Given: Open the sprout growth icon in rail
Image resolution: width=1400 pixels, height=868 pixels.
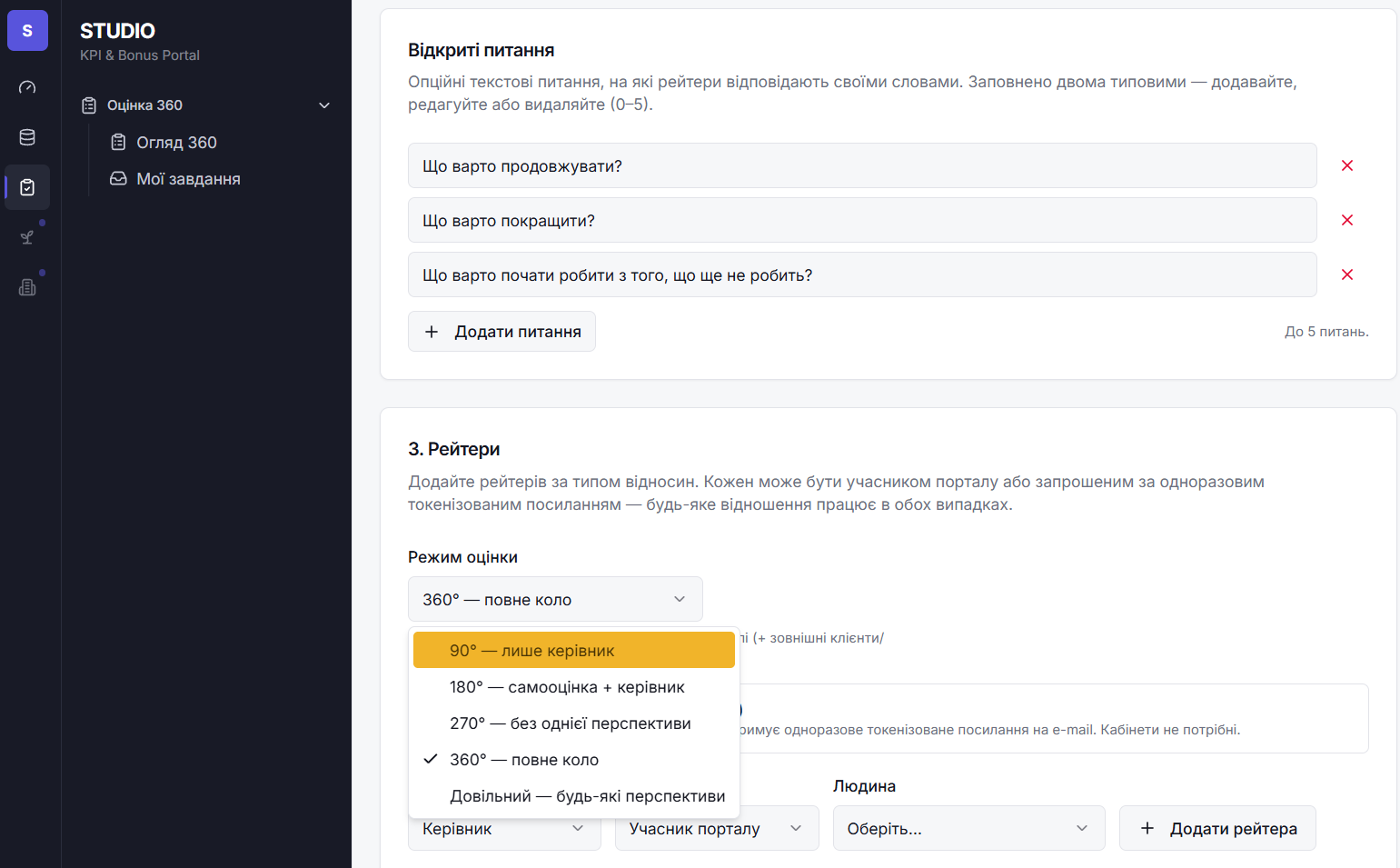Looking at the screenshot, I should point(27,237).
